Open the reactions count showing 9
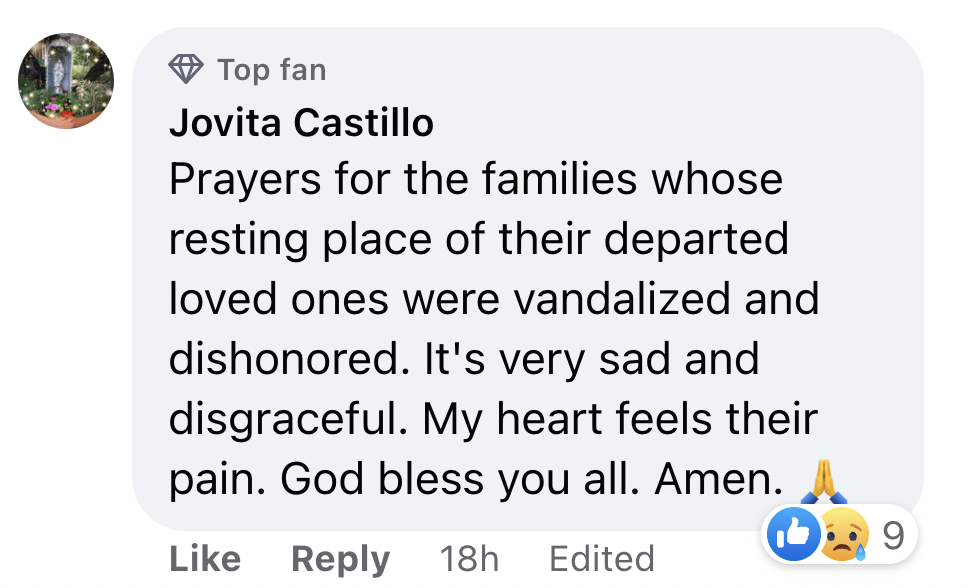Screen dimensions: 972x588 893,537
